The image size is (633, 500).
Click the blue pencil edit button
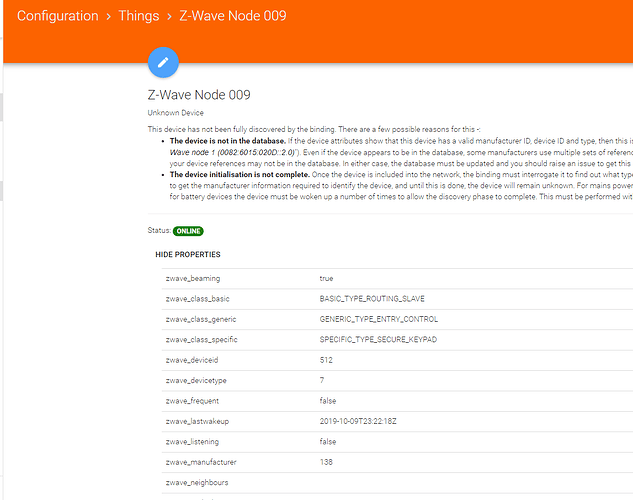[163, 62]
